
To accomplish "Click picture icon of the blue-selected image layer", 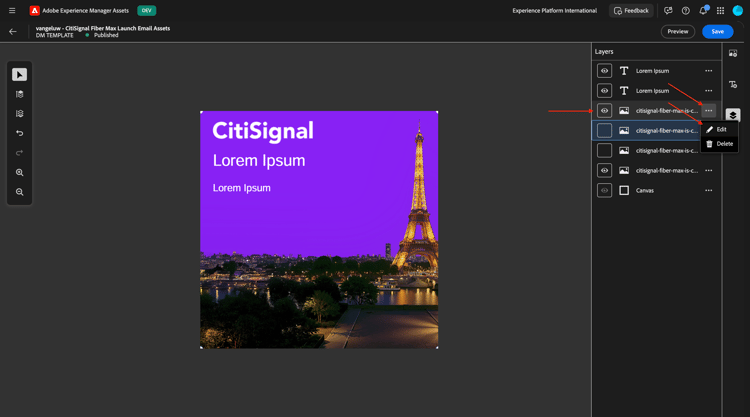I will click(624, 131).
